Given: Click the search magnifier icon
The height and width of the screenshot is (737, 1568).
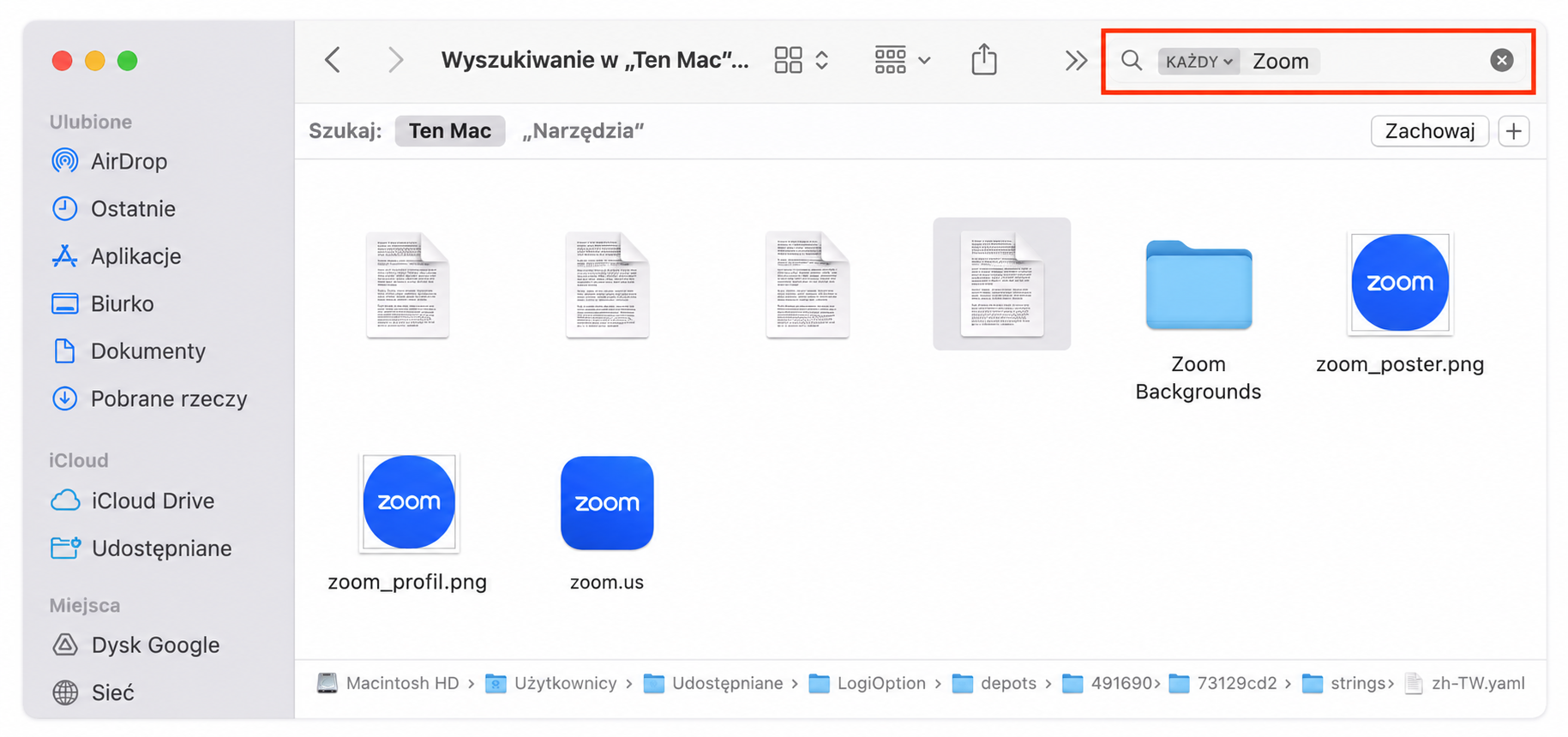Looking at the screenshot, I should pos(1132,60).
